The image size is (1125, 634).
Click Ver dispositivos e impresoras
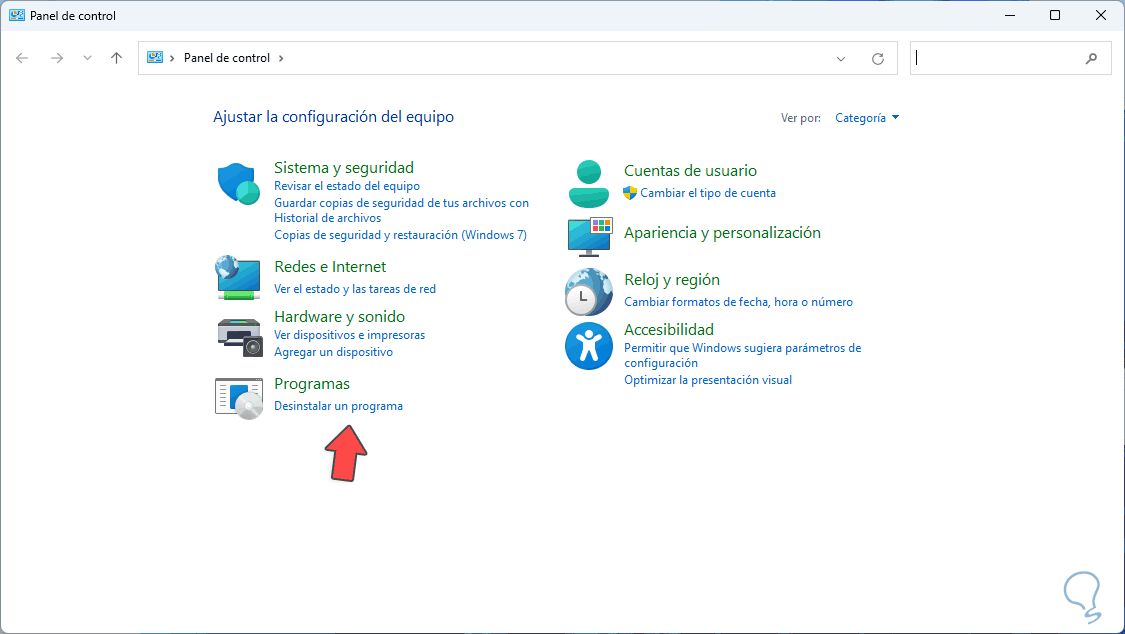click(x=349, y=335)
